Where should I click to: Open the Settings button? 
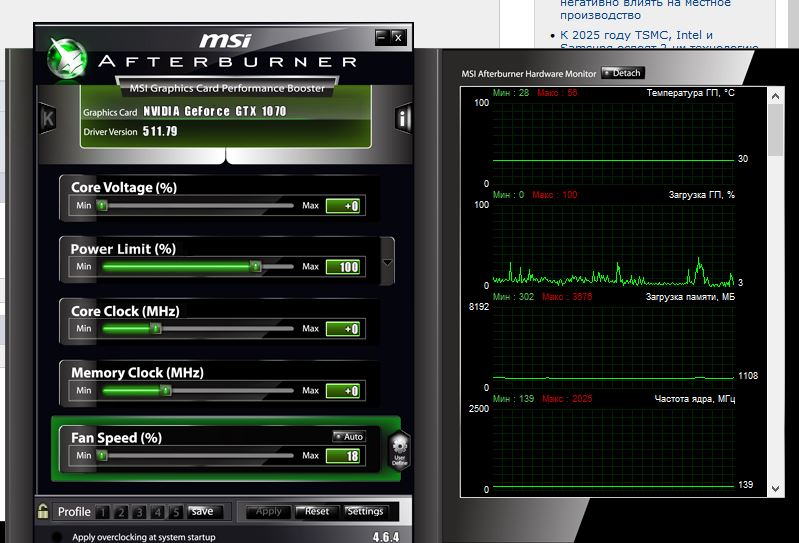[365, 511]
